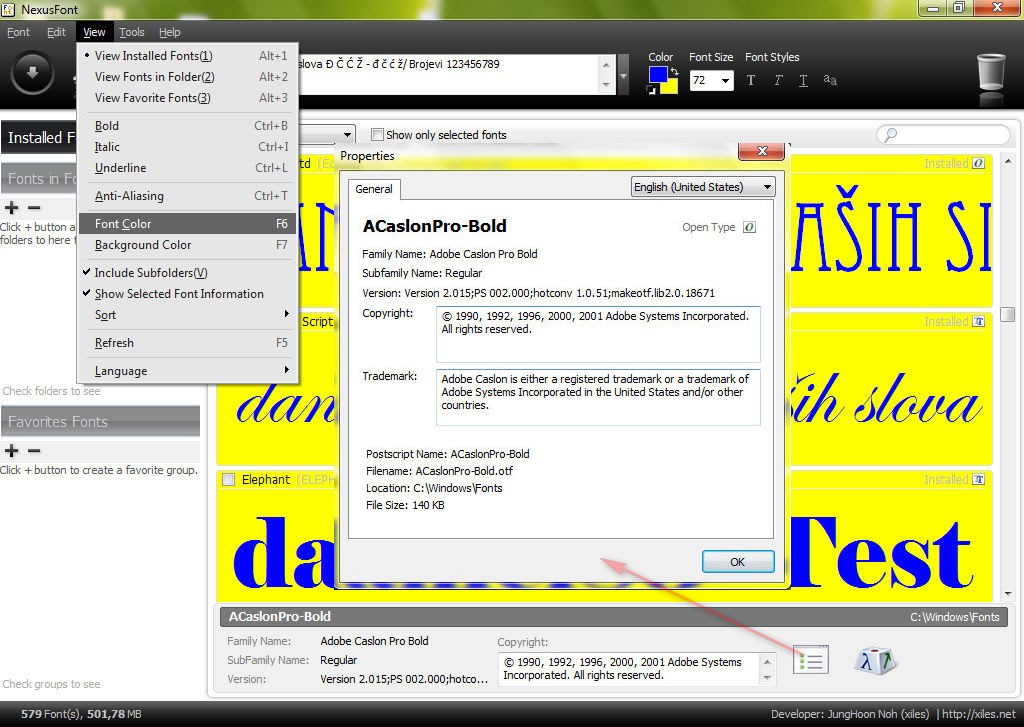Open the xiles.net developer link
The width and height of the screenshot is (1024, 727).
pos(979,714)
